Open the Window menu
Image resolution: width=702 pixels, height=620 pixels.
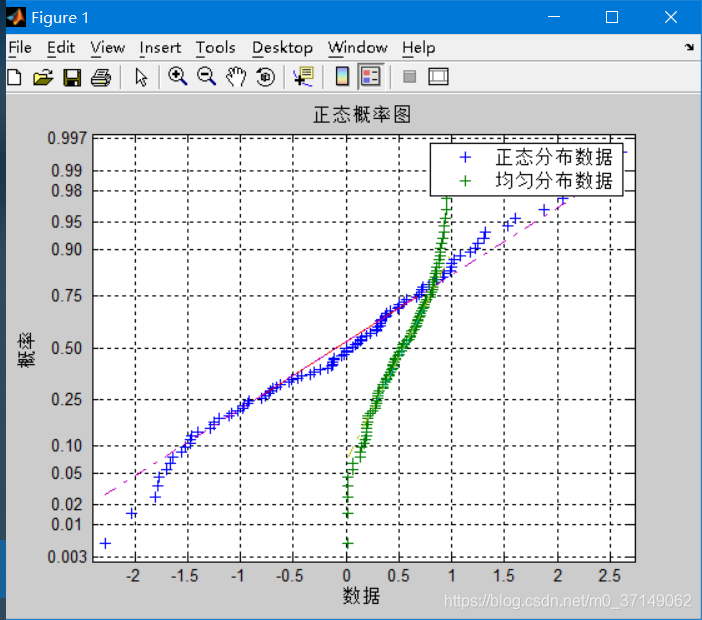pyautogui.click(x=357, y=47)
